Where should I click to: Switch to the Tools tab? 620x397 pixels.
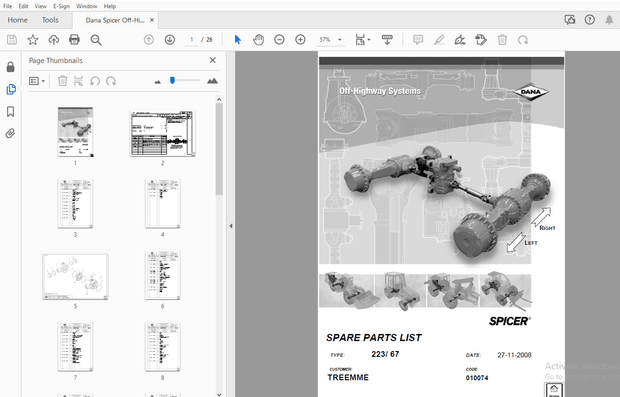coord(50,20)
